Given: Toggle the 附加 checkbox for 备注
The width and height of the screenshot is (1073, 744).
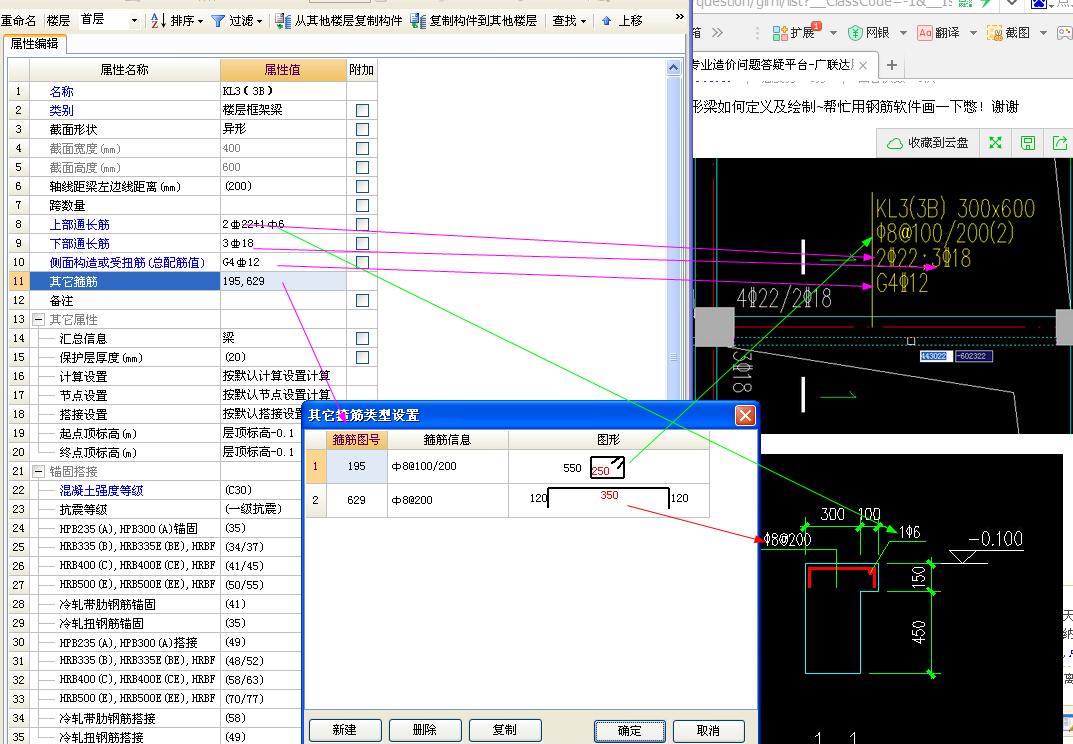Looking at the screenshot, I should click(x=363, y=300).
